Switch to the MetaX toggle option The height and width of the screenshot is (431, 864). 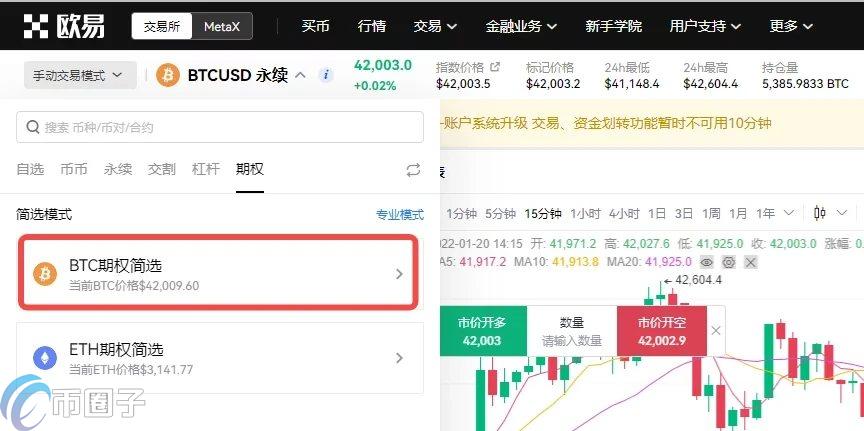222,26
